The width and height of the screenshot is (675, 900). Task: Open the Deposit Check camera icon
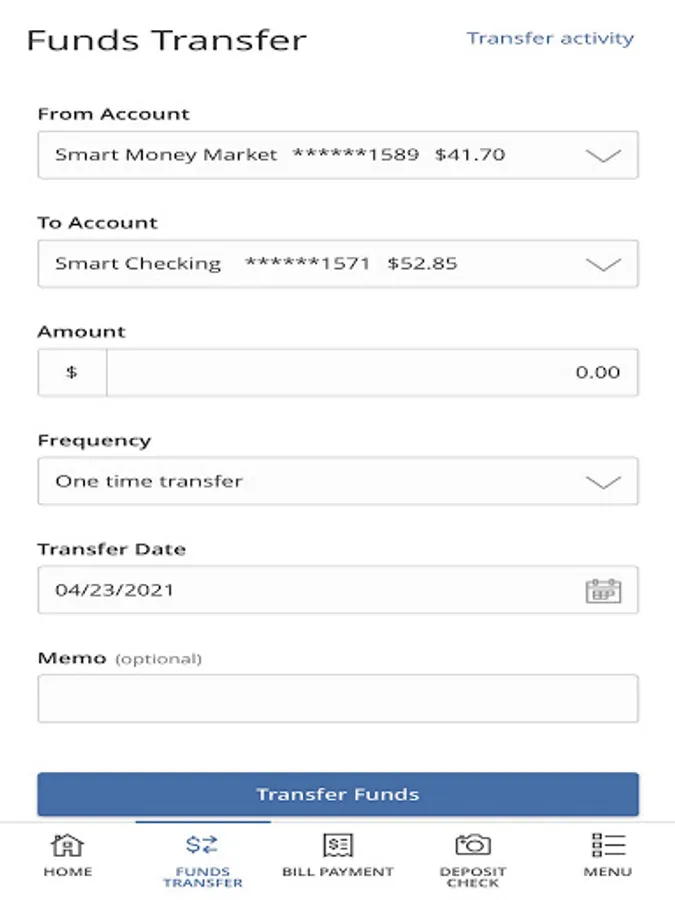click(x=473, y=844)
